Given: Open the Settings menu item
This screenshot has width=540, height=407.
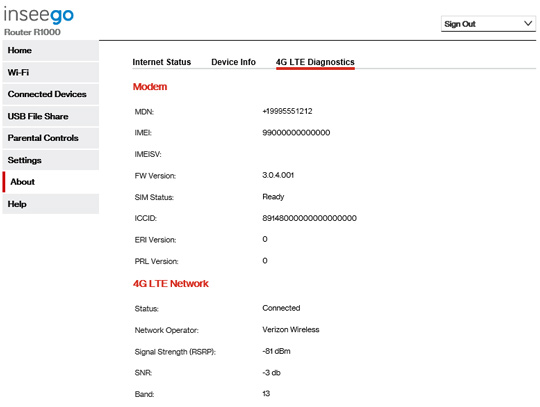Looking at the screenshot, I should (51, 160).
